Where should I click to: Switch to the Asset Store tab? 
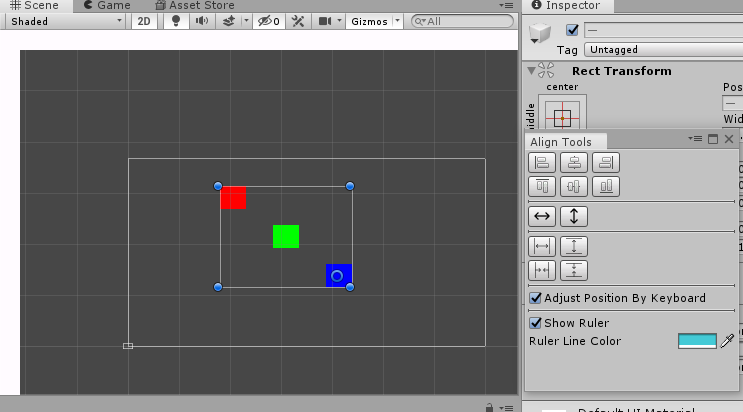point(195,6)
